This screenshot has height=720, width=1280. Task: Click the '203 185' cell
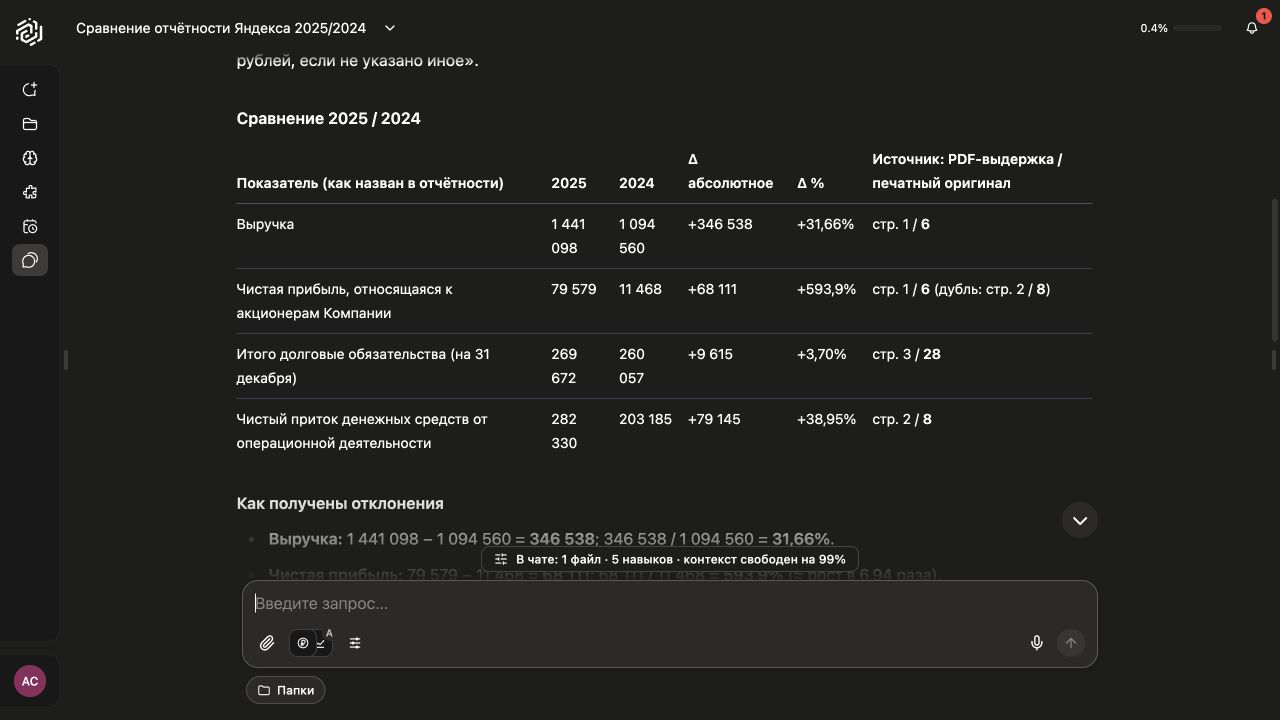(x=646, y=419)
